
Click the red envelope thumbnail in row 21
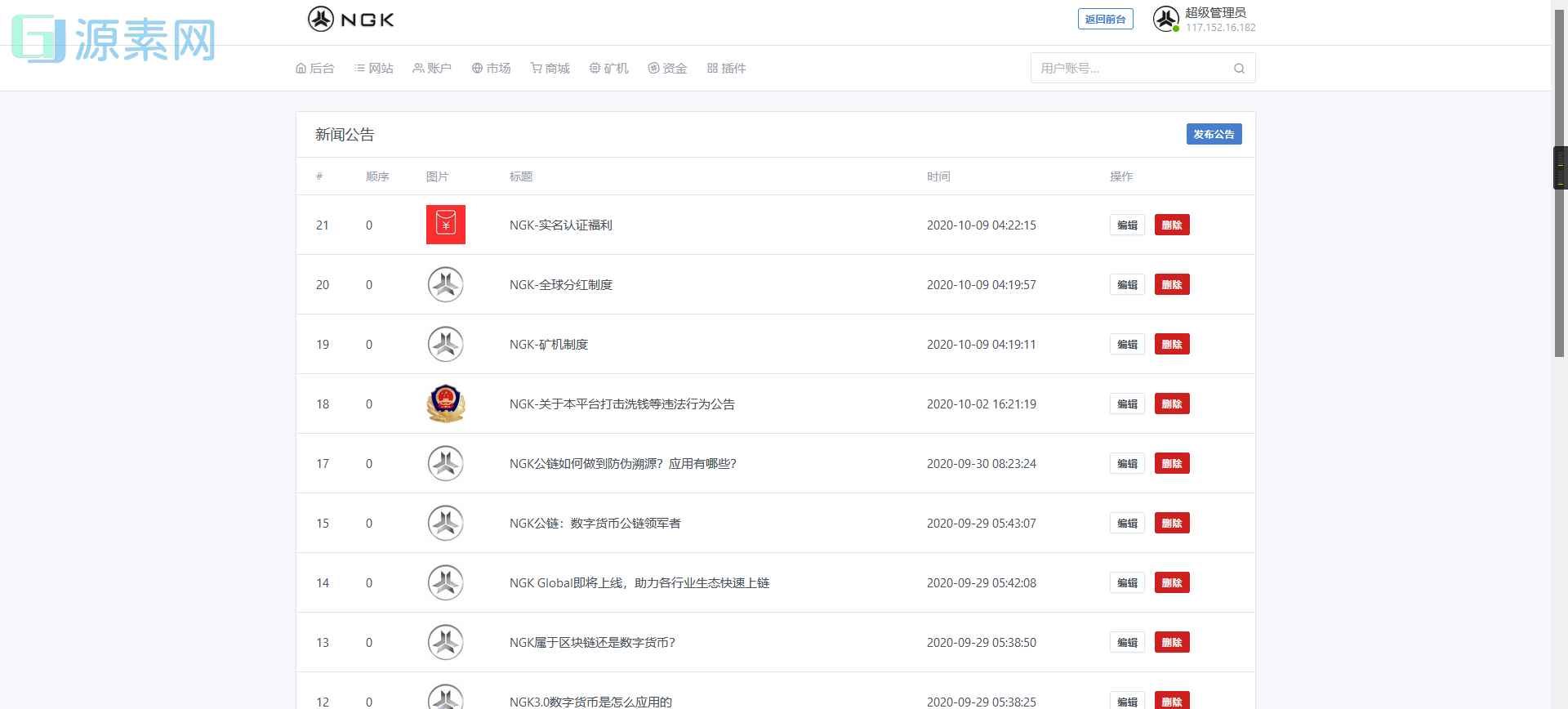click(446, 225)
